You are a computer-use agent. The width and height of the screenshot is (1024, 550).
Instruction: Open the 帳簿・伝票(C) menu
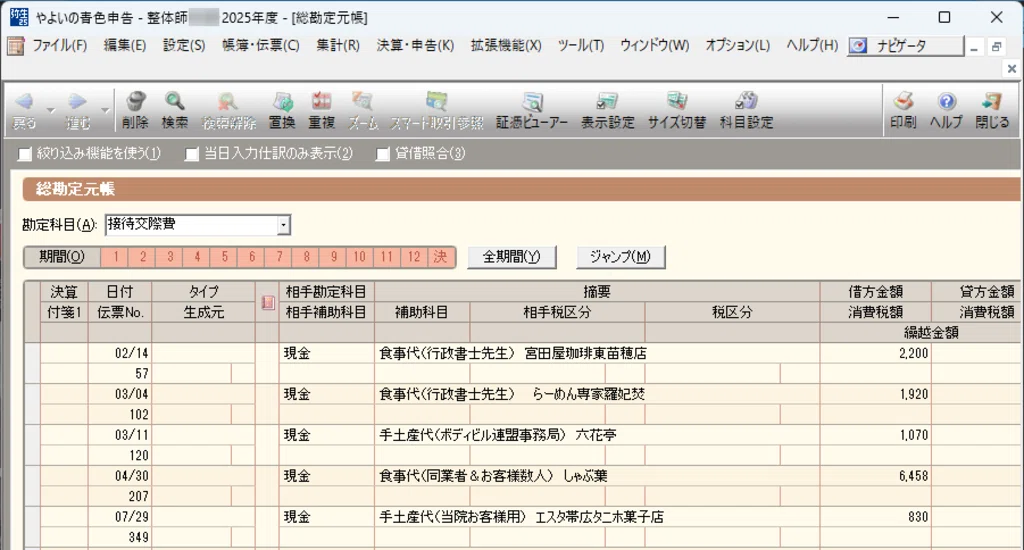click(261, 46)
